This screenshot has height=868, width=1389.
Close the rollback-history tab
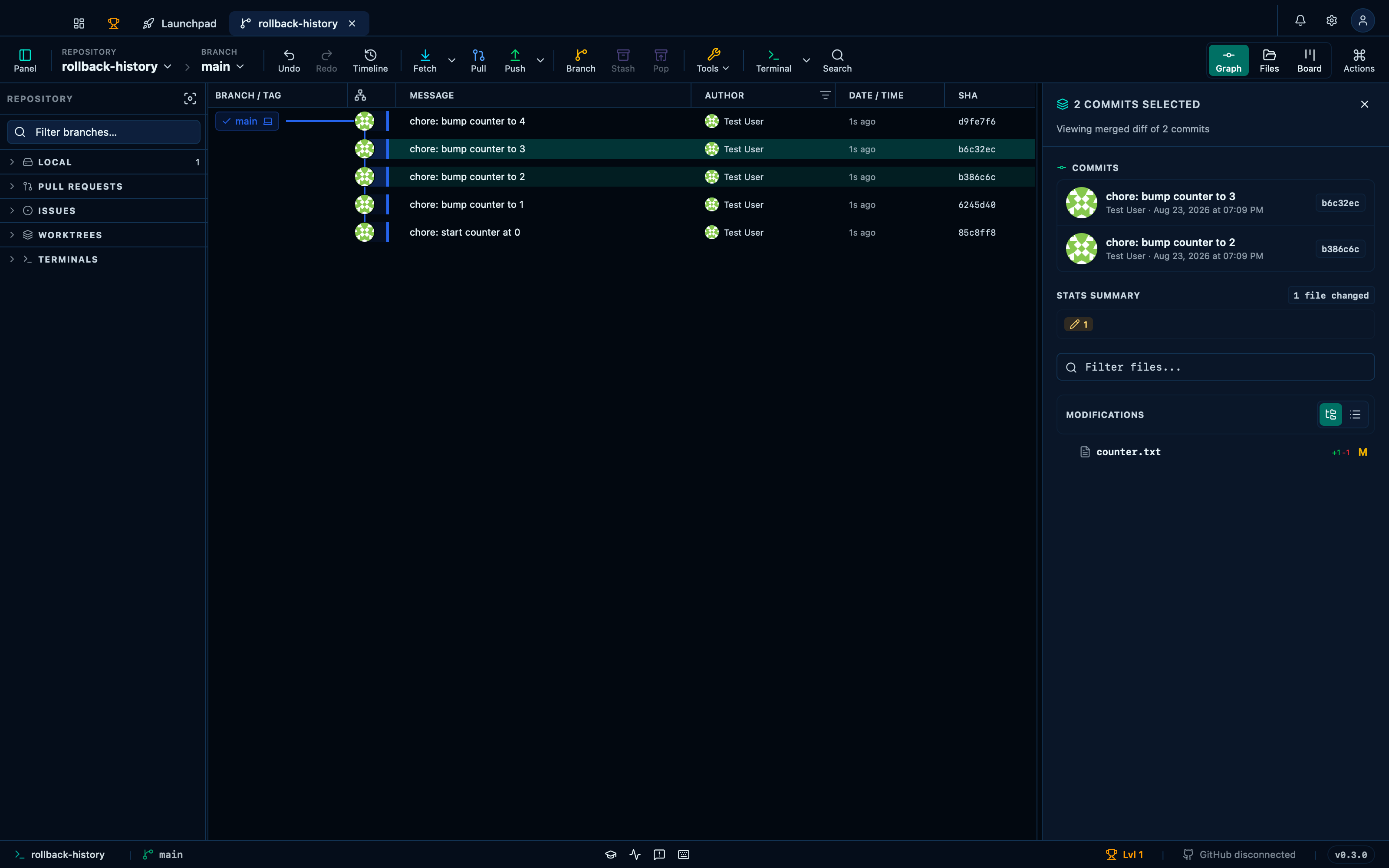tap(352, 23)
